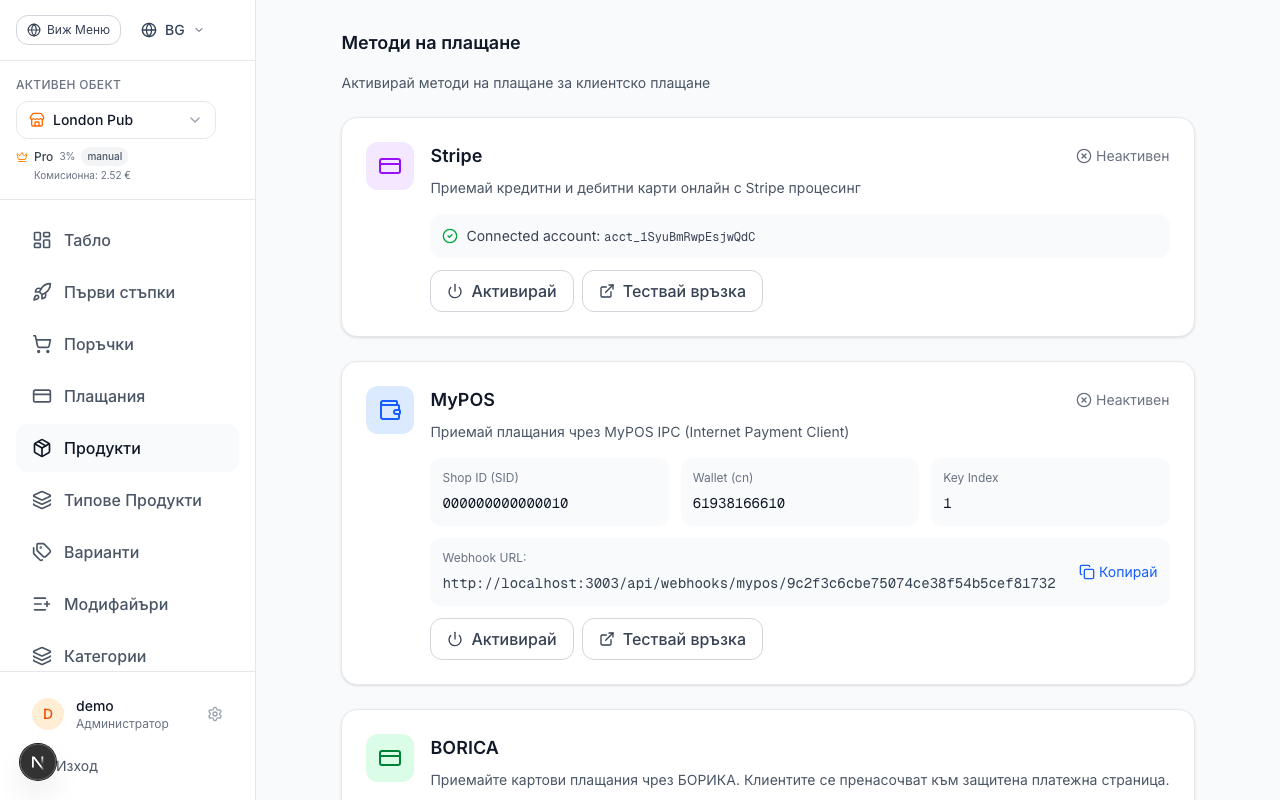Activate the MyPOS payment method
1280x800 pixels.
(x=501, y=639)
